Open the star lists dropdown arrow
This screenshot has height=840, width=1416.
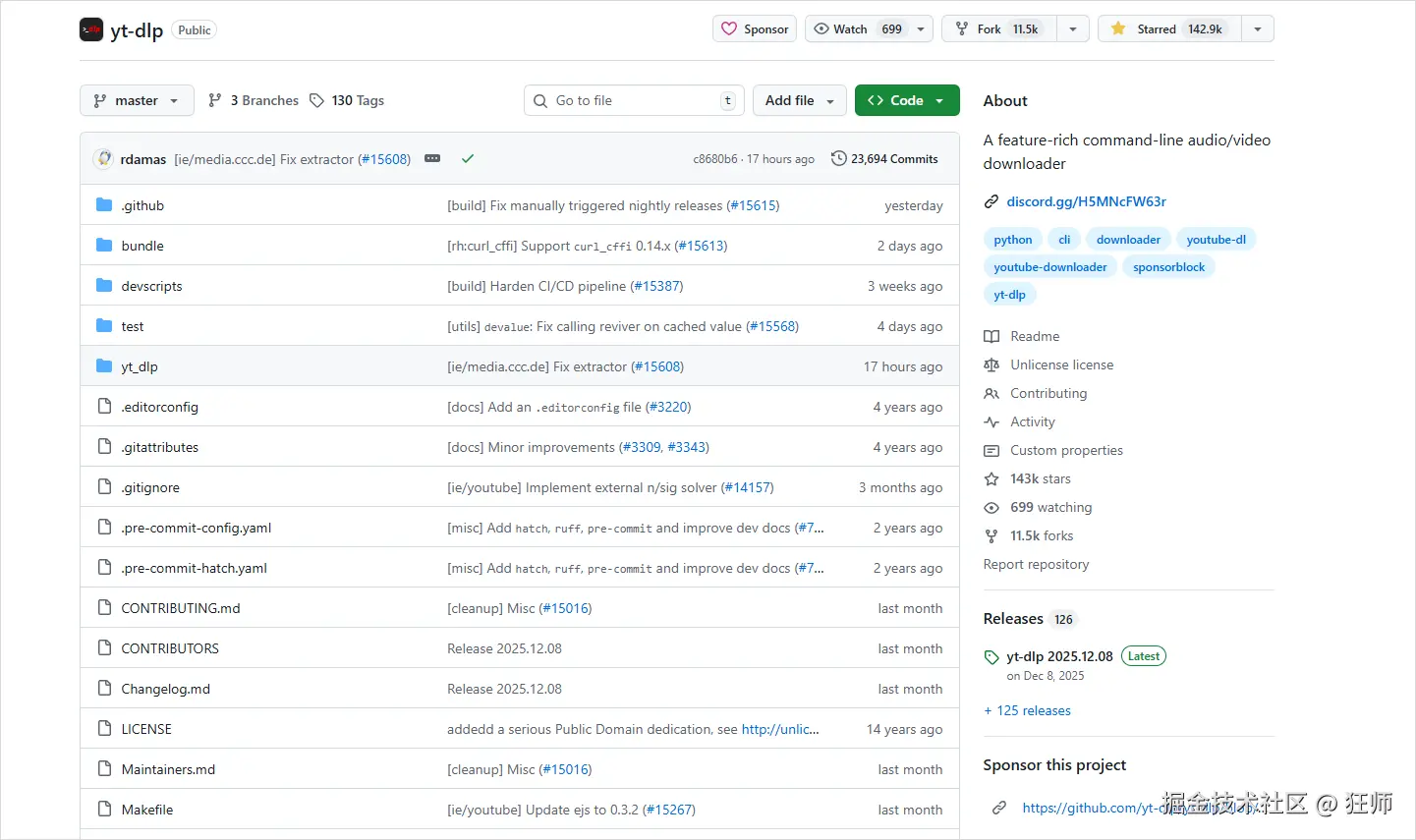point(1258,28)
